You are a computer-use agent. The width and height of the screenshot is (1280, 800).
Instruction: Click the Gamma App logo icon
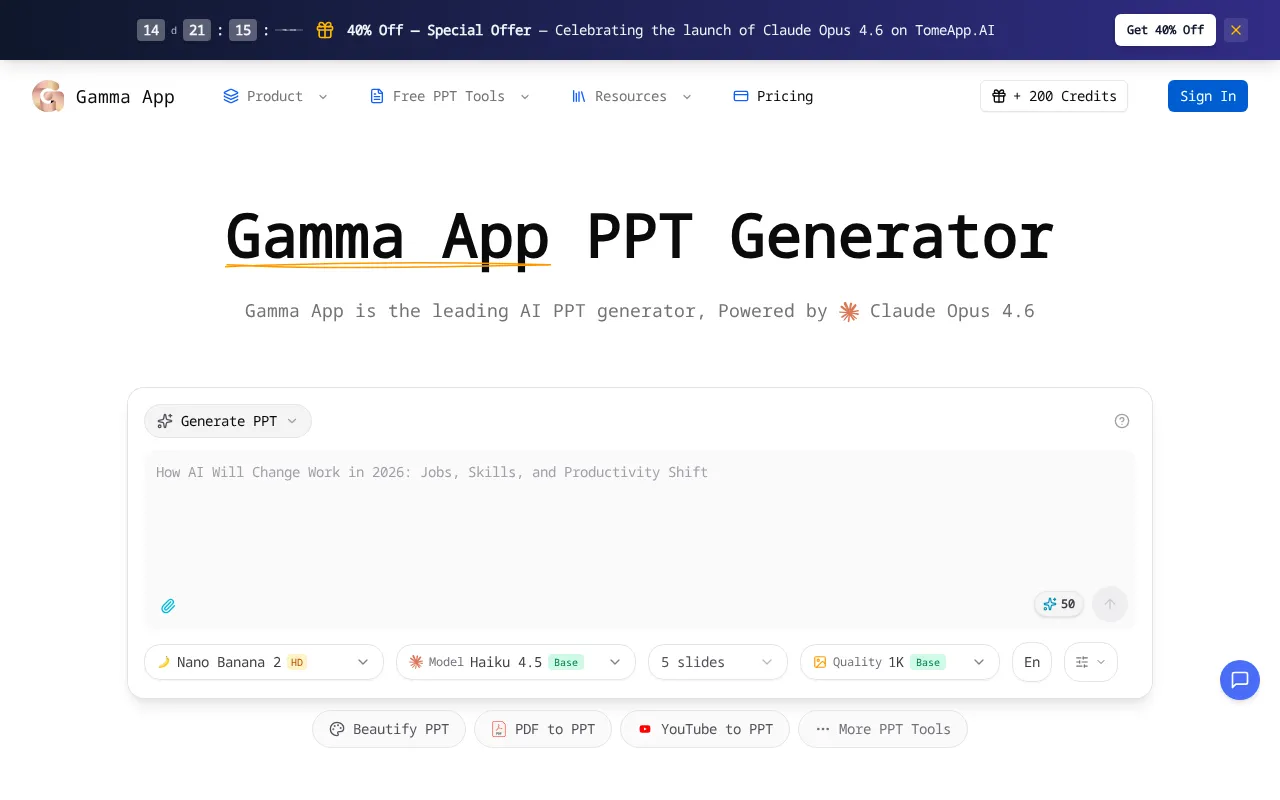(48, 96)
